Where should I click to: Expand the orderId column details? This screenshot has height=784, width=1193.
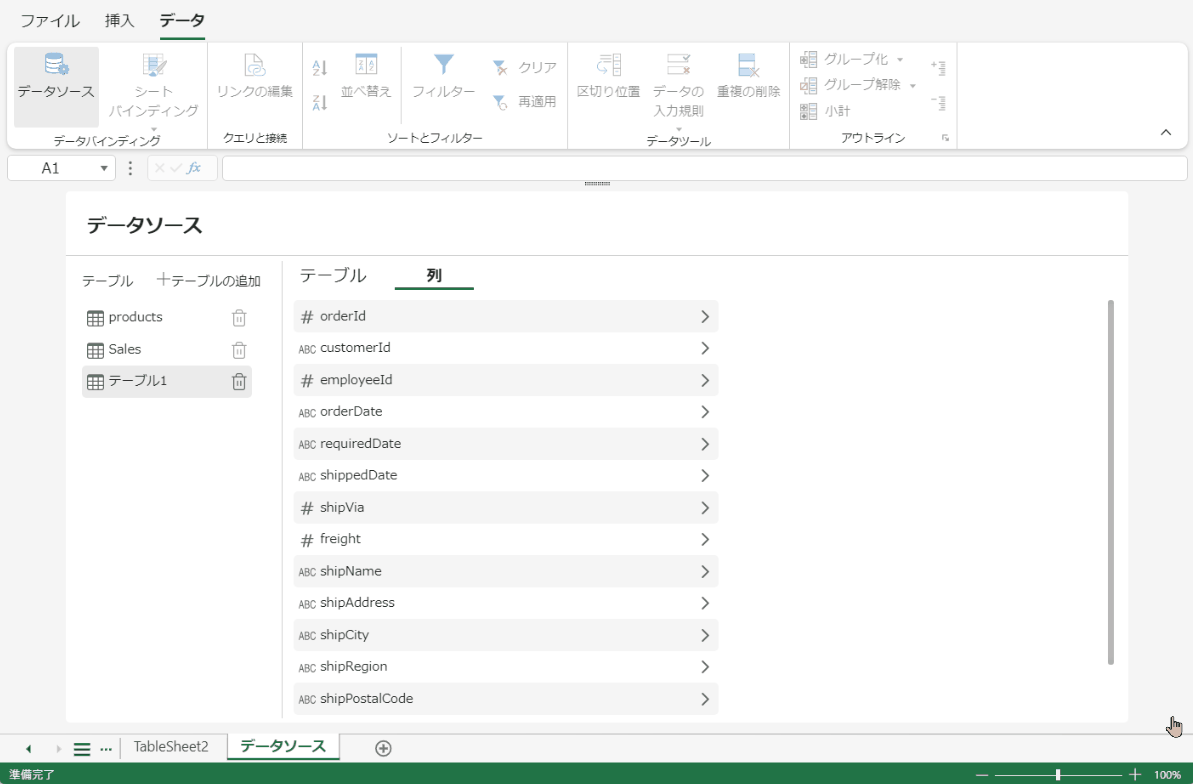(x=704, y=317)
